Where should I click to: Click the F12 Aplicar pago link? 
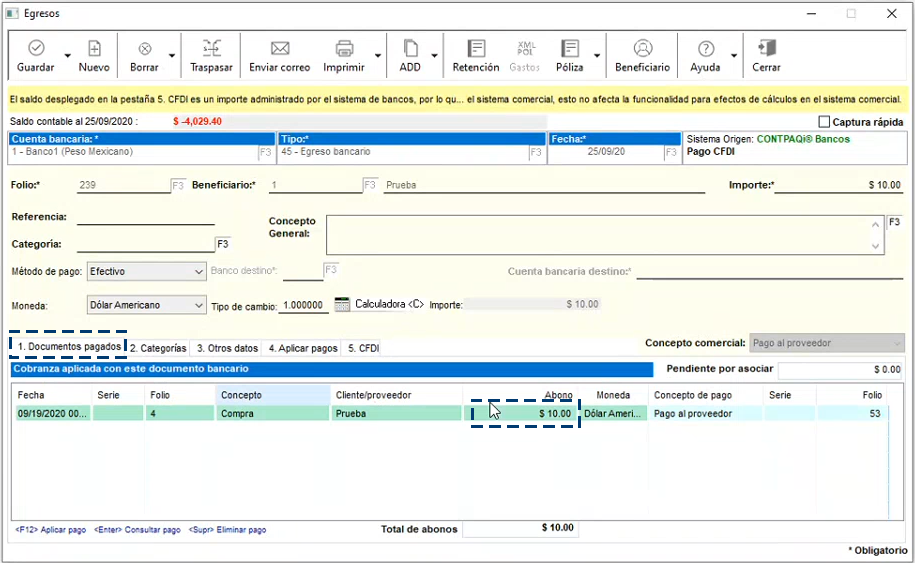pos(50,530)
